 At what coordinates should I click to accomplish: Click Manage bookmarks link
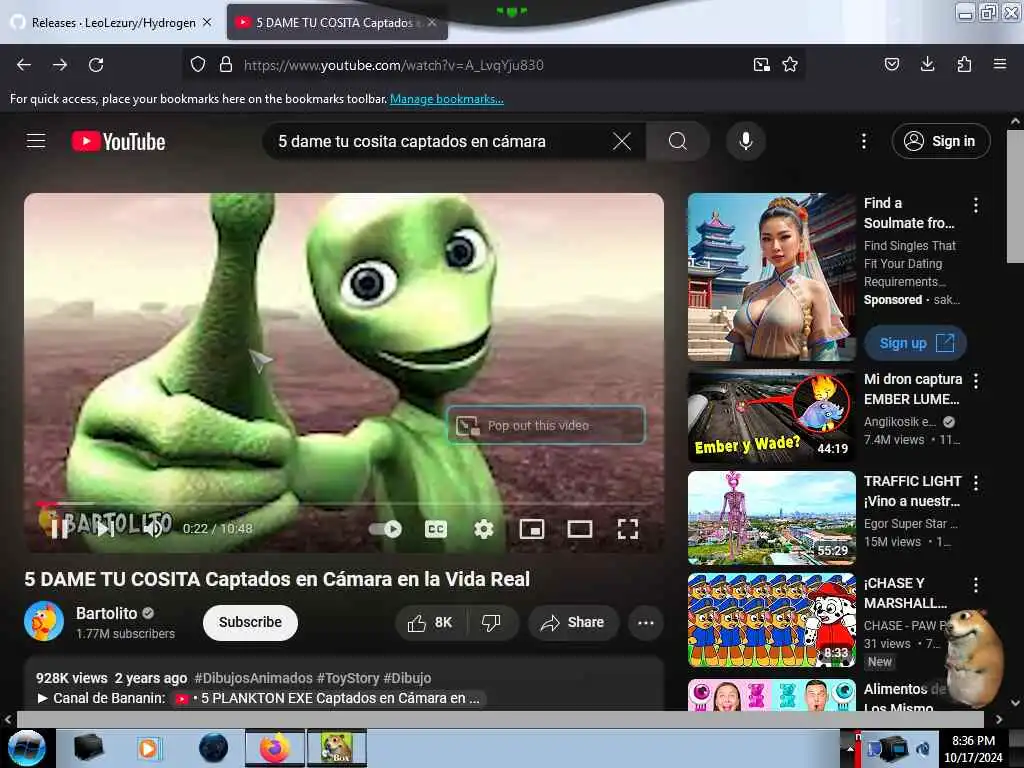pos(447,99)
